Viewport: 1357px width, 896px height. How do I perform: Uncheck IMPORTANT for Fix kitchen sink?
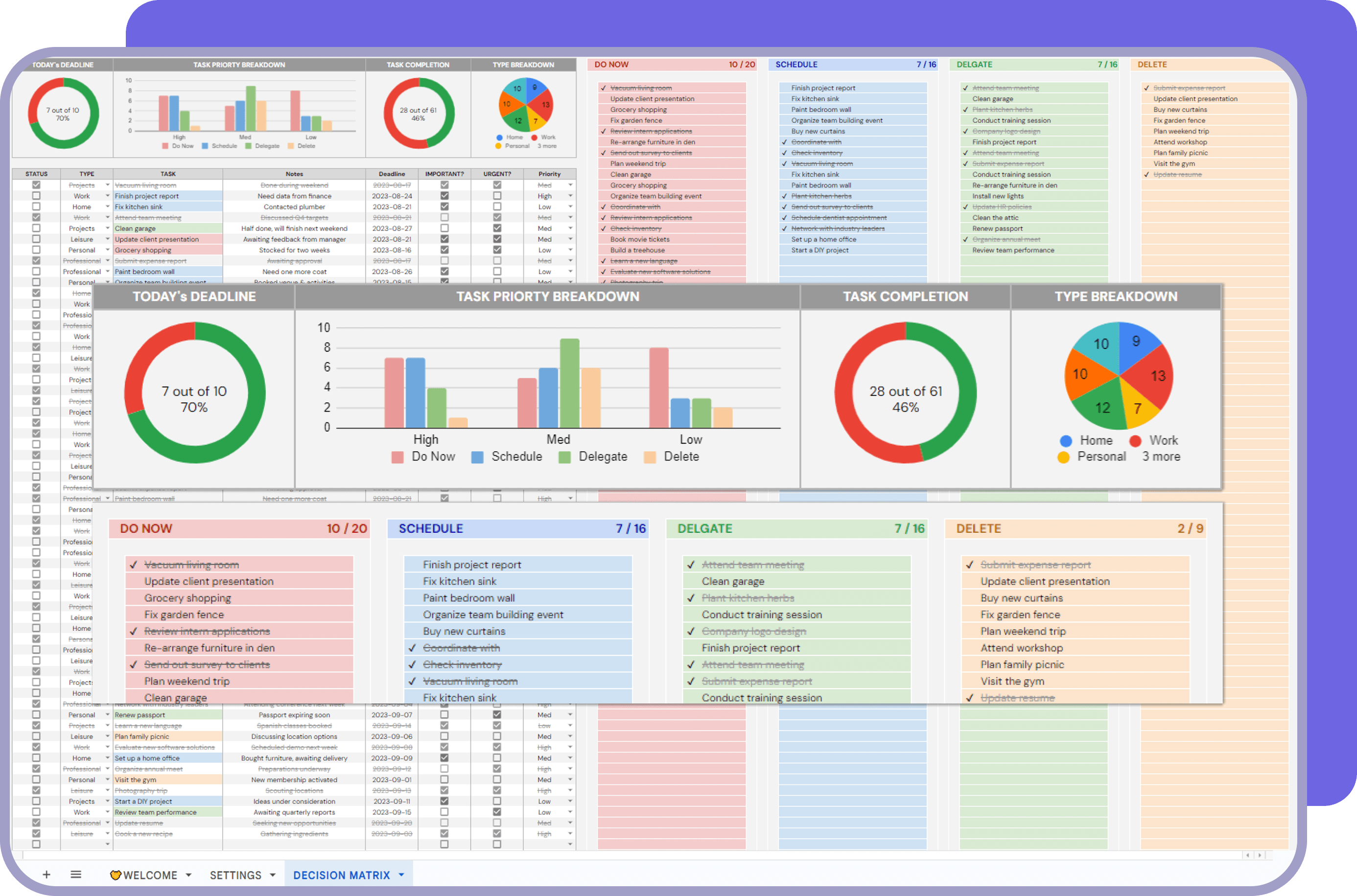[444, 207]
